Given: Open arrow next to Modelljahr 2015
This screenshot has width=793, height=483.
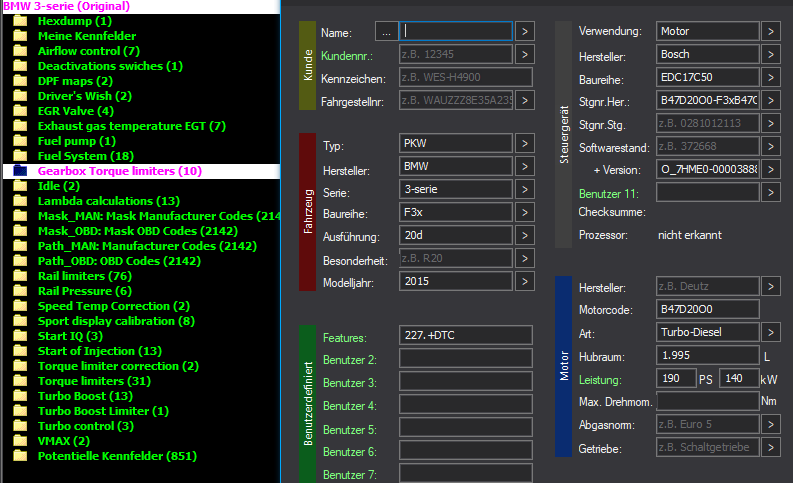Looking at the screenshot, I should 525,282.
